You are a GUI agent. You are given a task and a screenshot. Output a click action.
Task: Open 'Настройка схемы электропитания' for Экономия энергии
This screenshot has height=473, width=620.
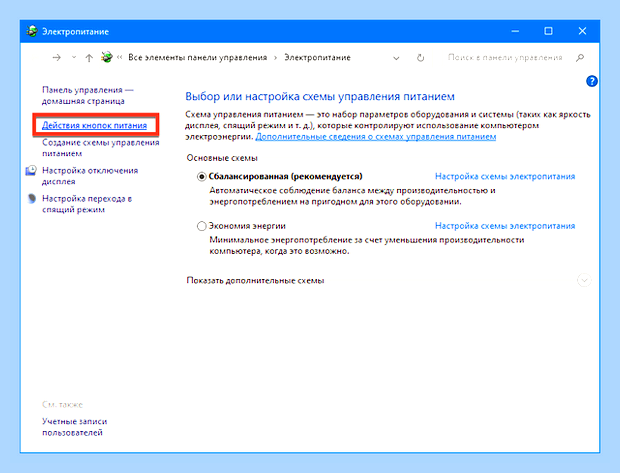point(505,226)
